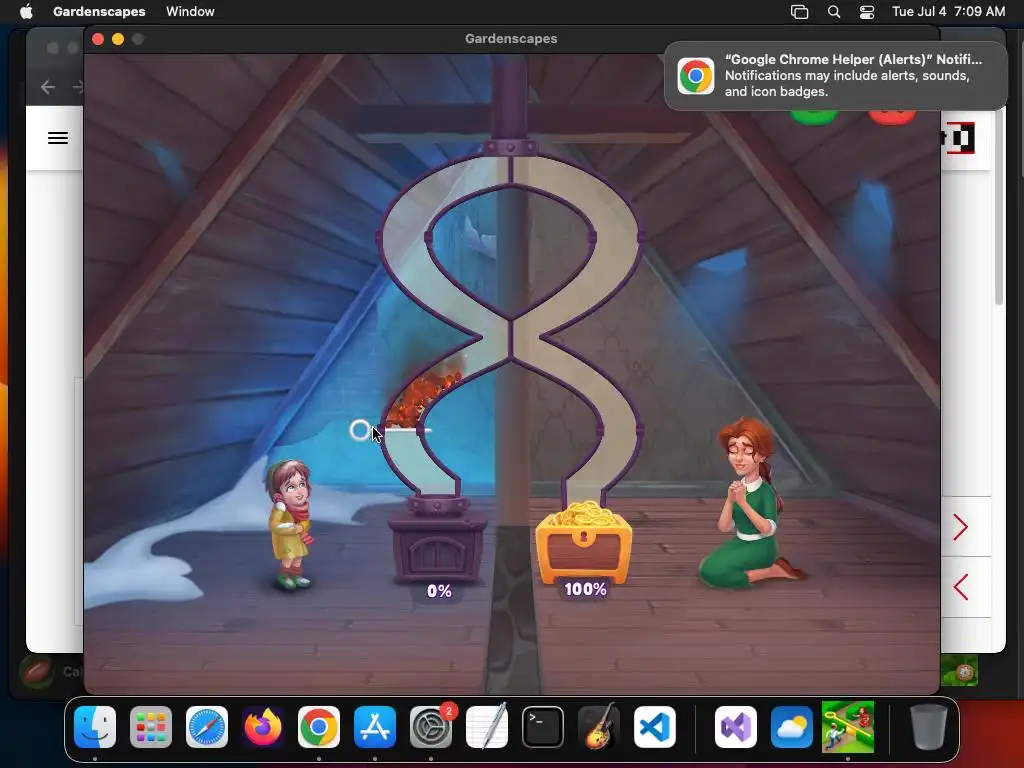
Task: Open hamburger menu in background browser page
Action: click(x=58, y=138)
